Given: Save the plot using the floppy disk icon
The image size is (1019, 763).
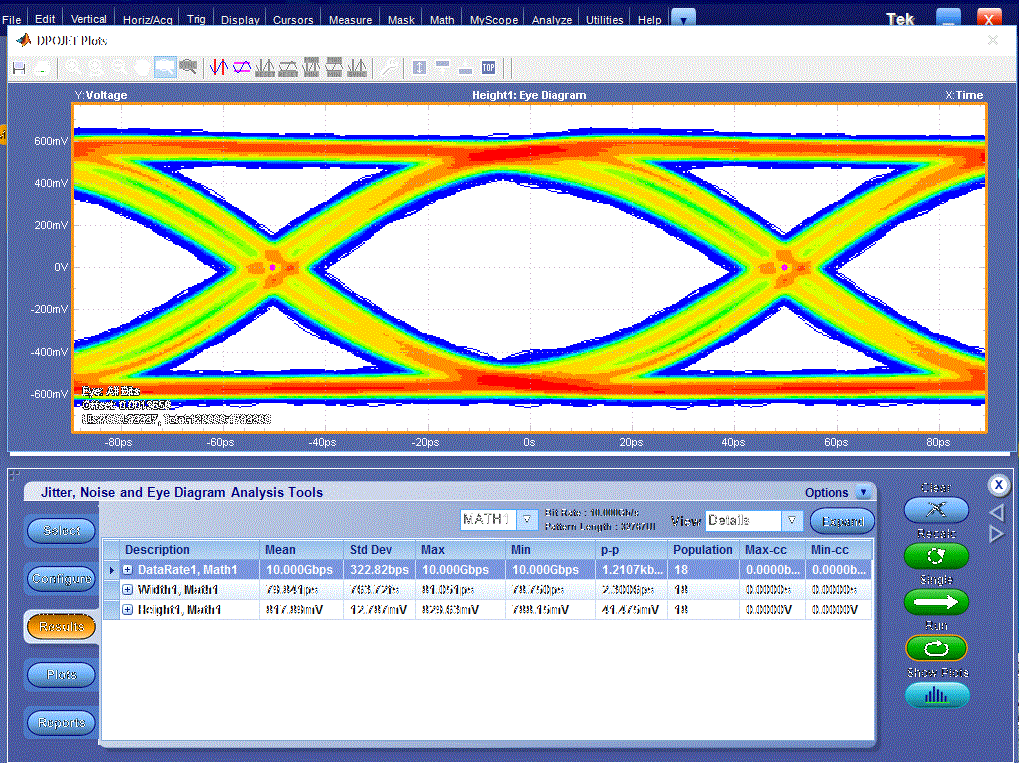Looking at the screenshot, I should point(19,68).
